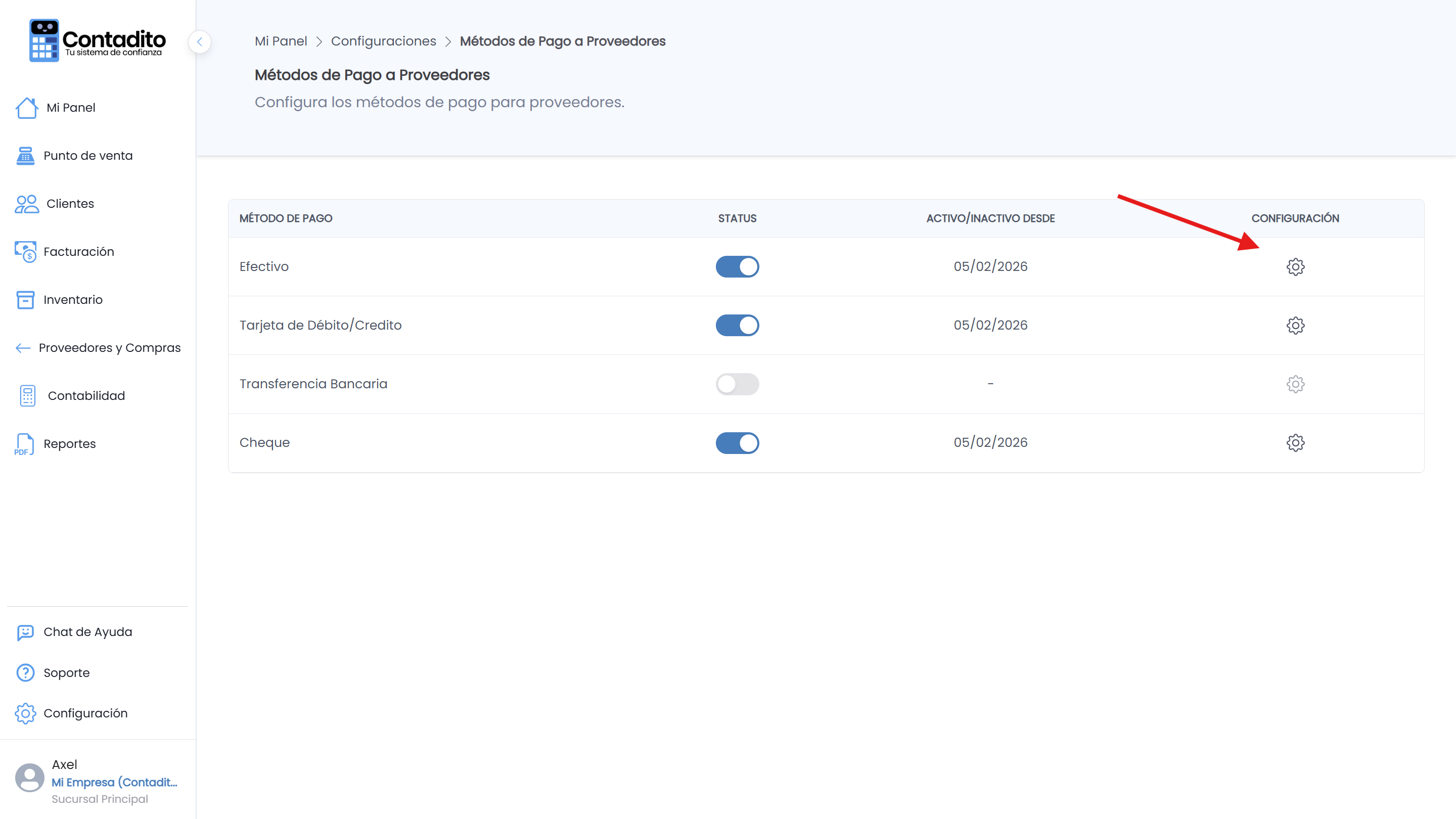Select the Efectivo row name

(263, 267)
